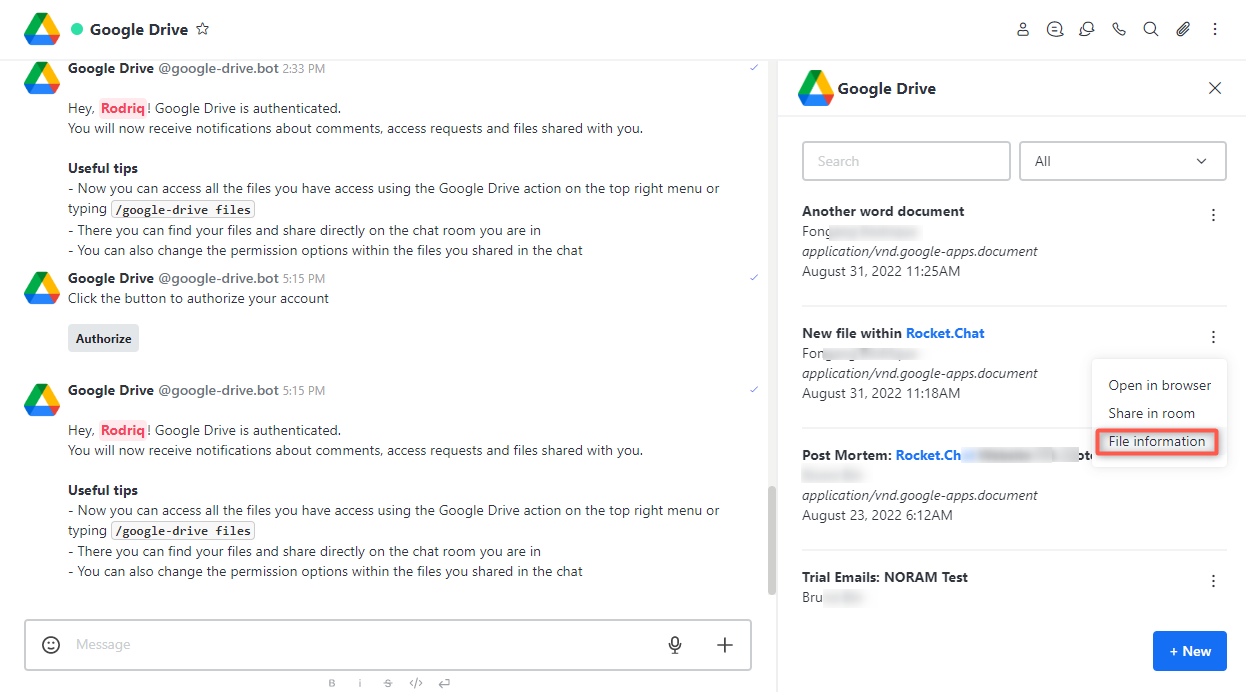The image size is (1246, 692).
Task: Open the composer plus attachment menu
Action: click(725, 645)
